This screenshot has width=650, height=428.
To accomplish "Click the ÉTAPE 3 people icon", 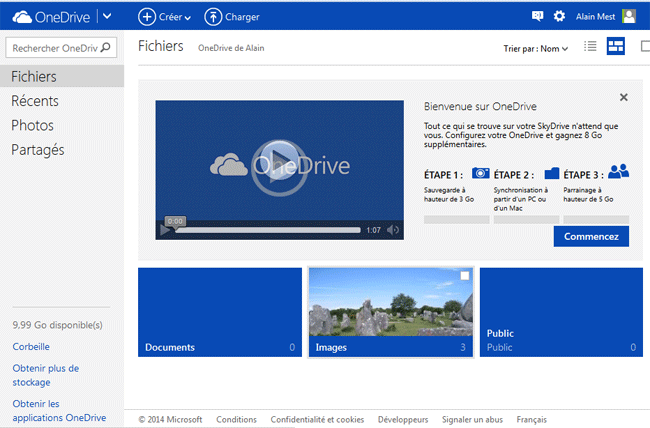I will 618,171.
